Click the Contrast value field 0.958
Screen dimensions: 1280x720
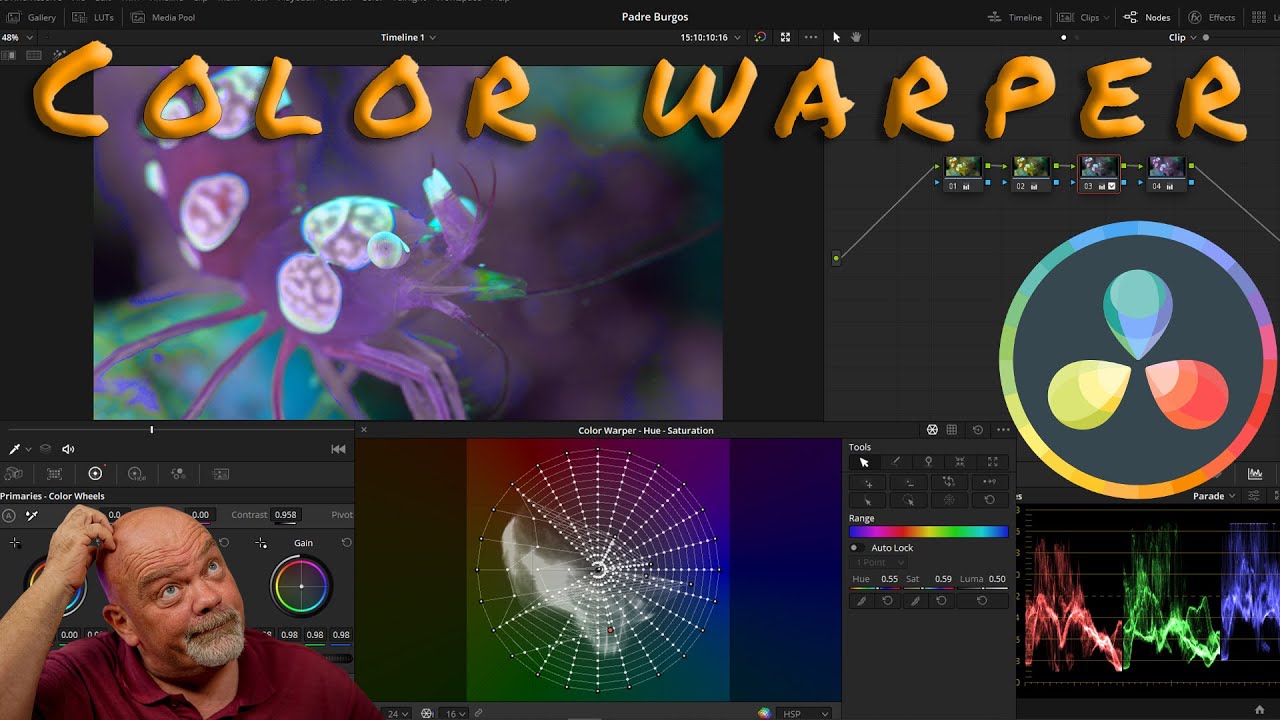[285, 515]
